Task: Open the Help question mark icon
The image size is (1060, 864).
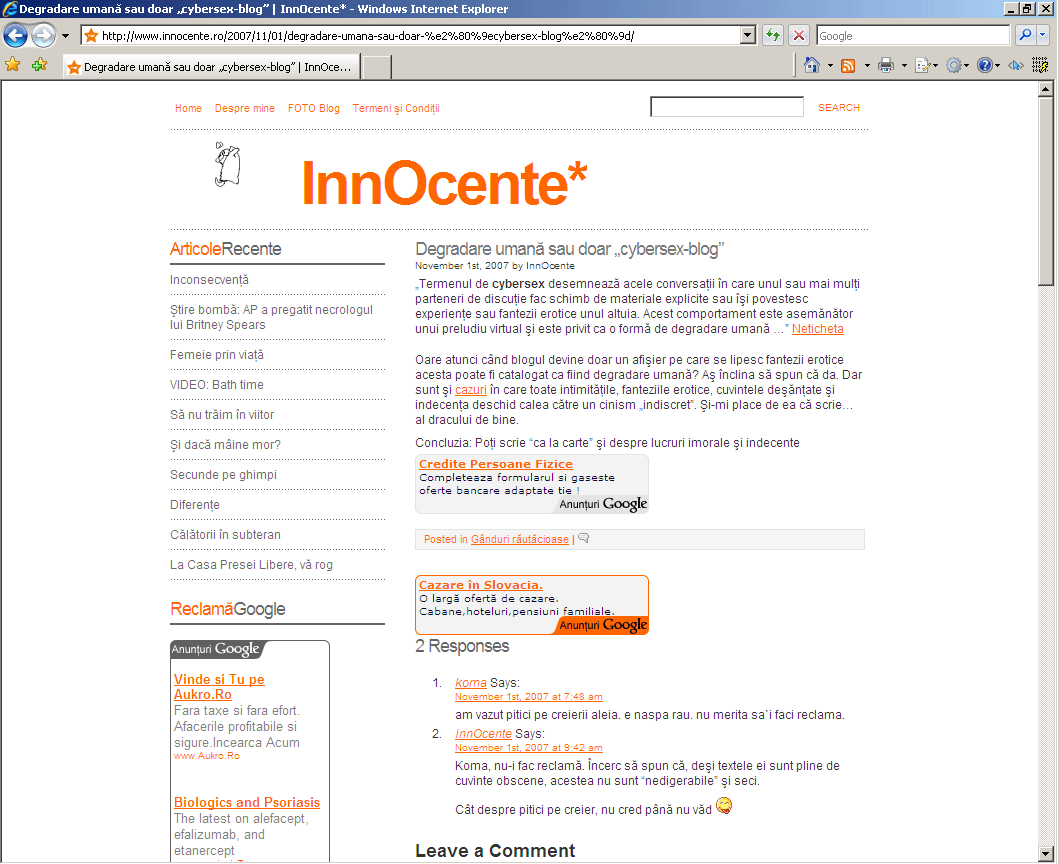Action: click(984, 66)
